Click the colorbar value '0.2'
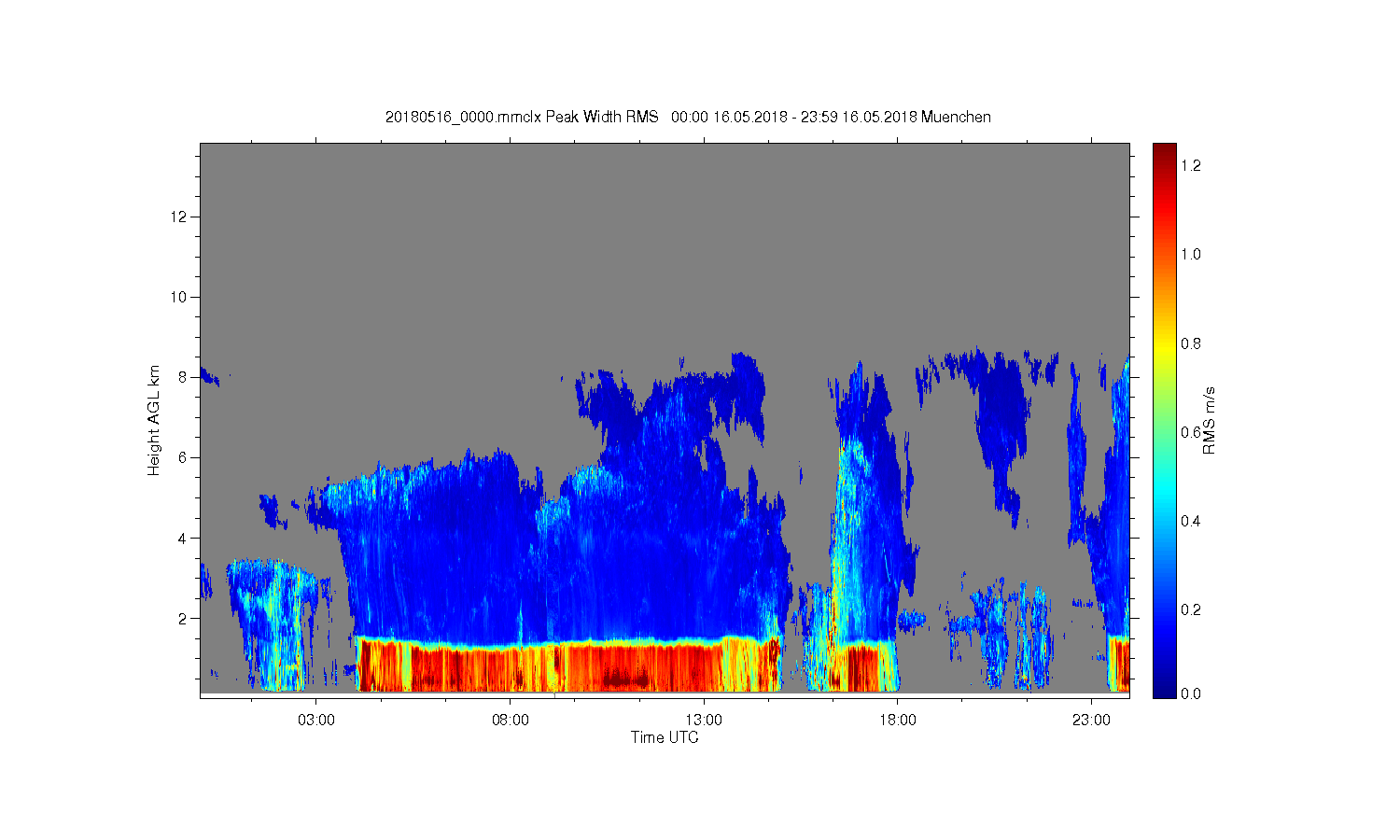1400x840 pixels. point(1191,609)
